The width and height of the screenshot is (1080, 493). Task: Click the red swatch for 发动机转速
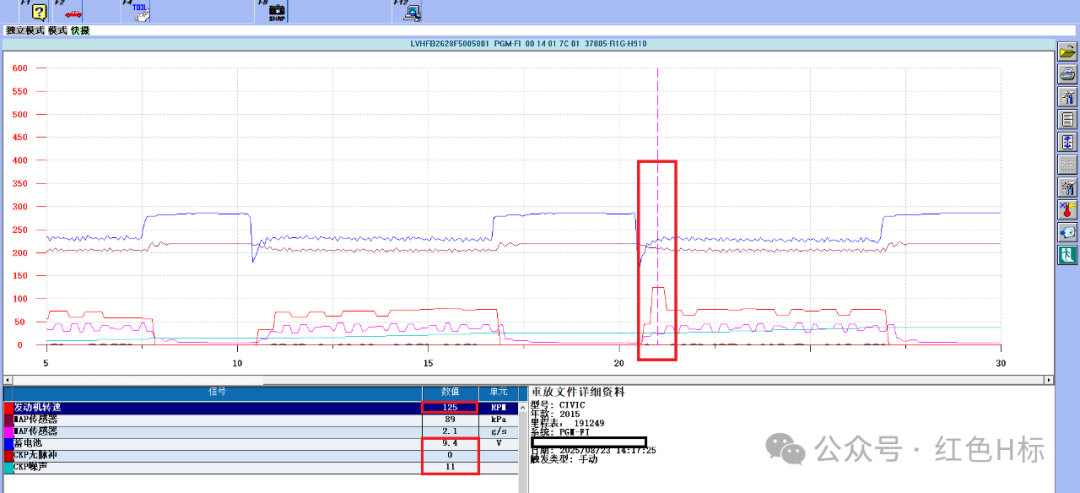click(x=8, y=408)
